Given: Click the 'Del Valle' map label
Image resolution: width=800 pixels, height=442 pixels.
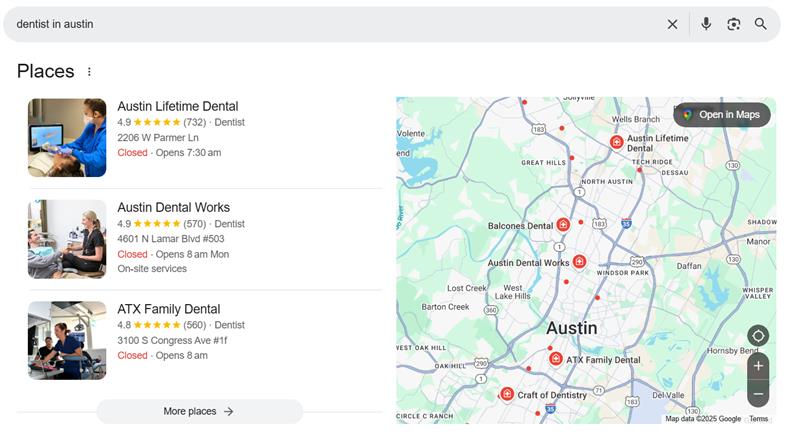Looking at the screenshot, I should [x=668, y=395].
